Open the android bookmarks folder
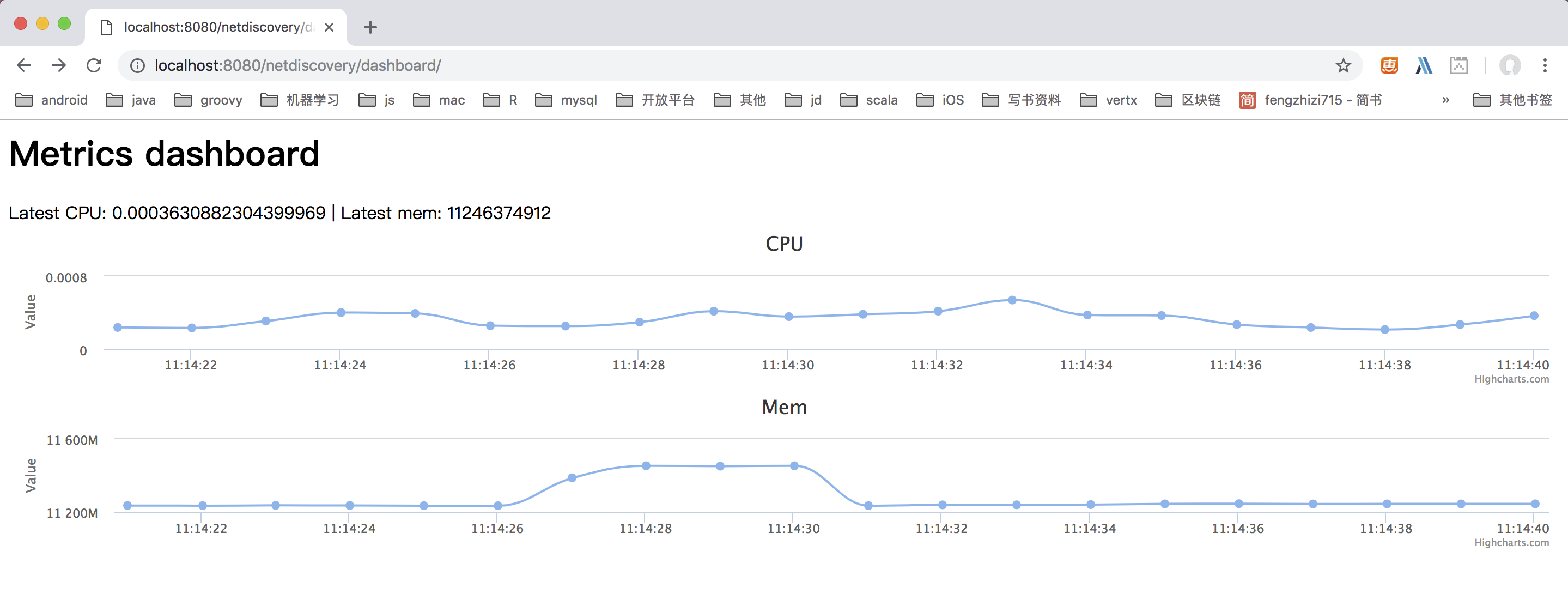The height and width of the screenshot is (606, 1568). click(x=52, y=100)
